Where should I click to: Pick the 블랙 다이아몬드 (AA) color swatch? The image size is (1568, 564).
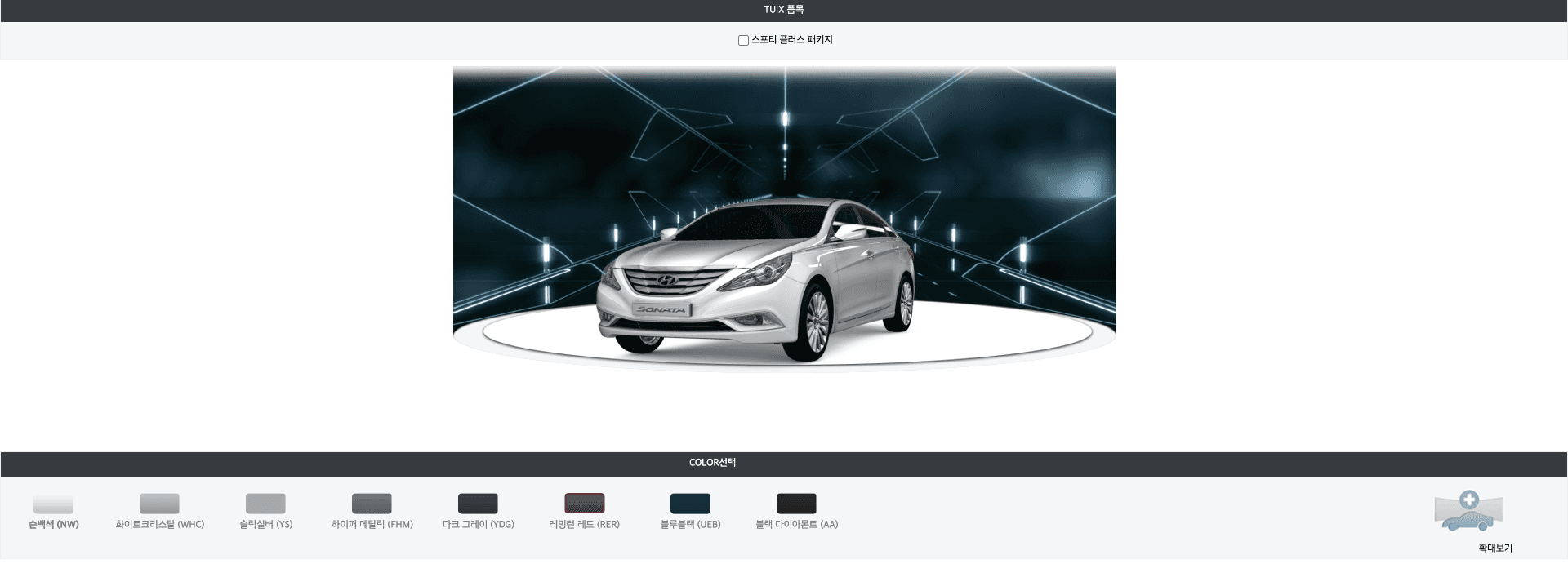point(796,504)
